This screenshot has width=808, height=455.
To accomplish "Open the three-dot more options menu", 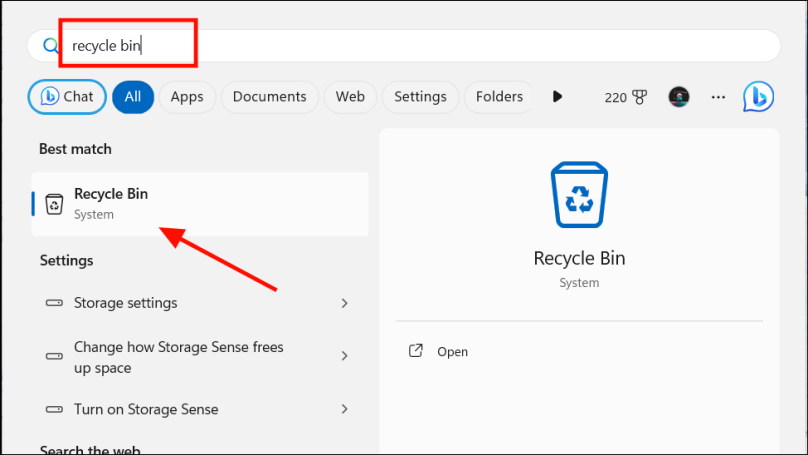I will coord(718,97).
